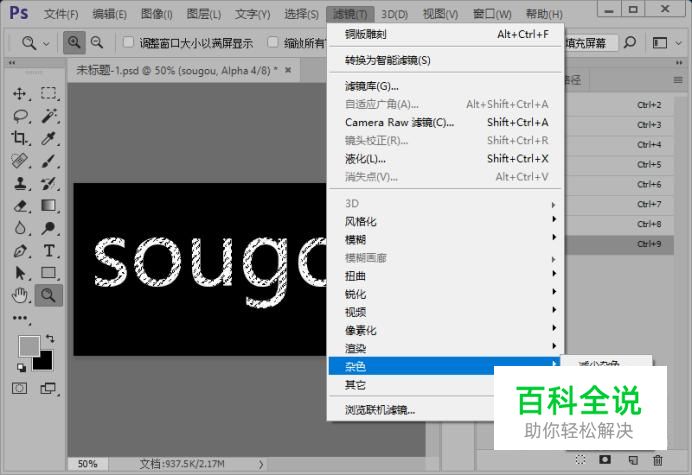Select the History Brush tool

(x=49, y=183)
